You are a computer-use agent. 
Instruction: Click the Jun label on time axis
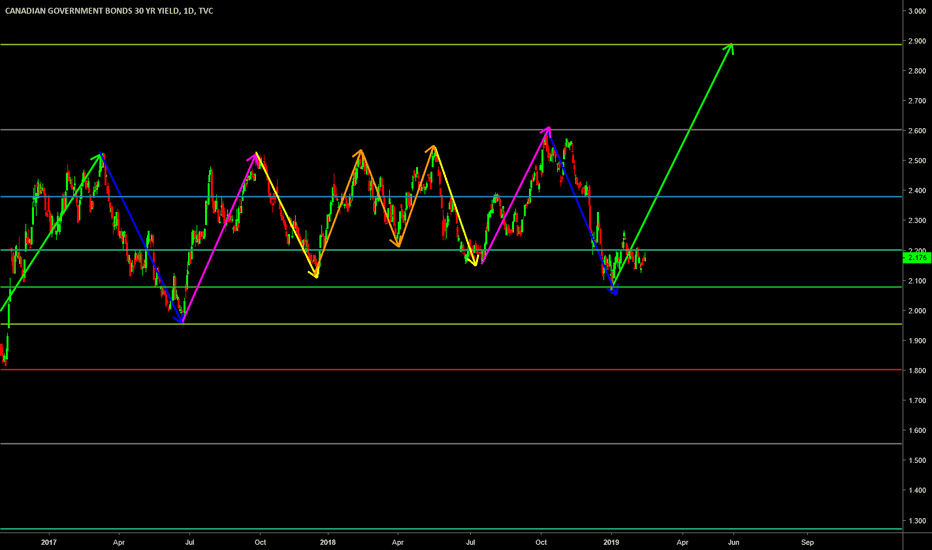734,542
